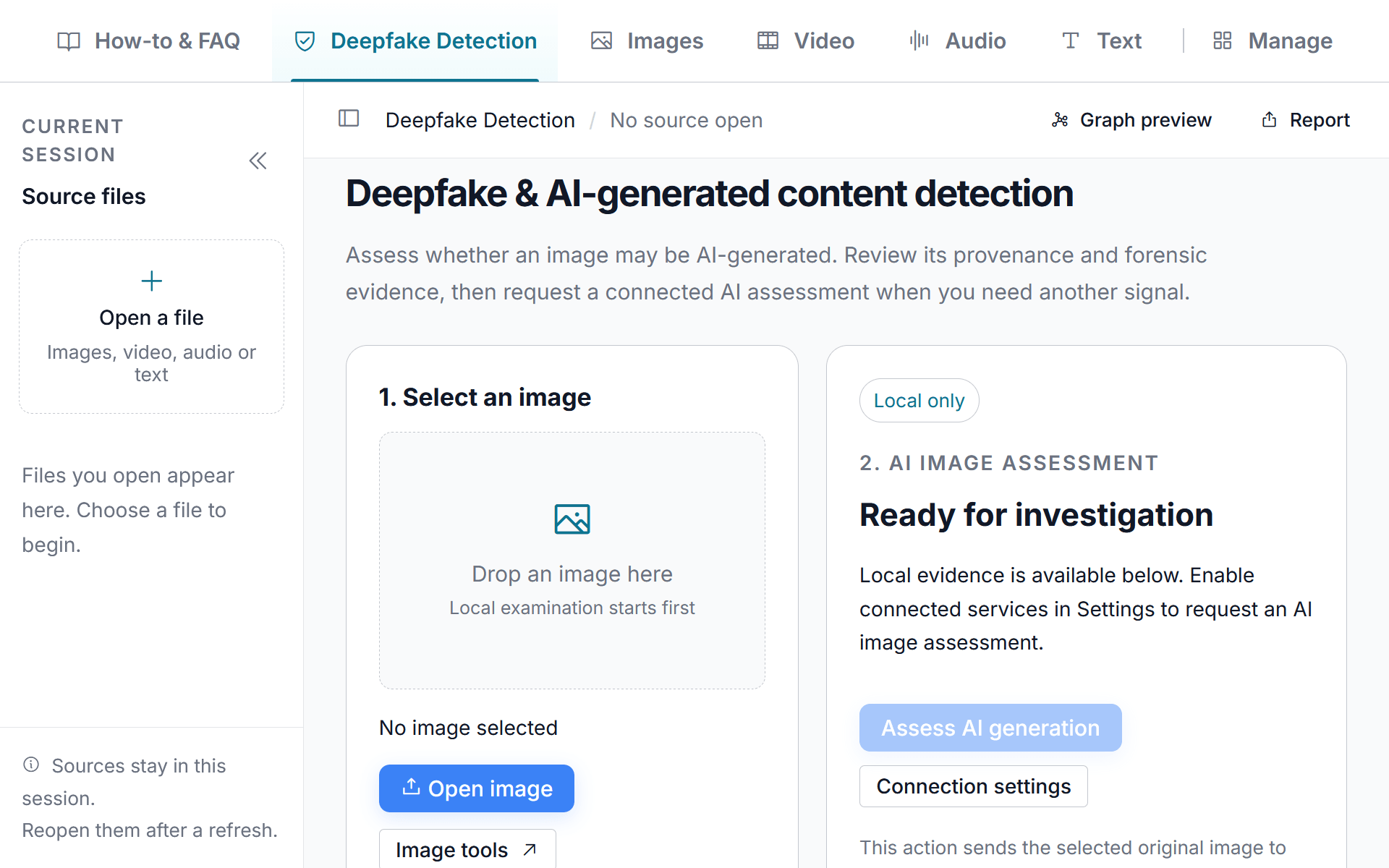Click the CURRENT SESSION label

pos(73,140)
